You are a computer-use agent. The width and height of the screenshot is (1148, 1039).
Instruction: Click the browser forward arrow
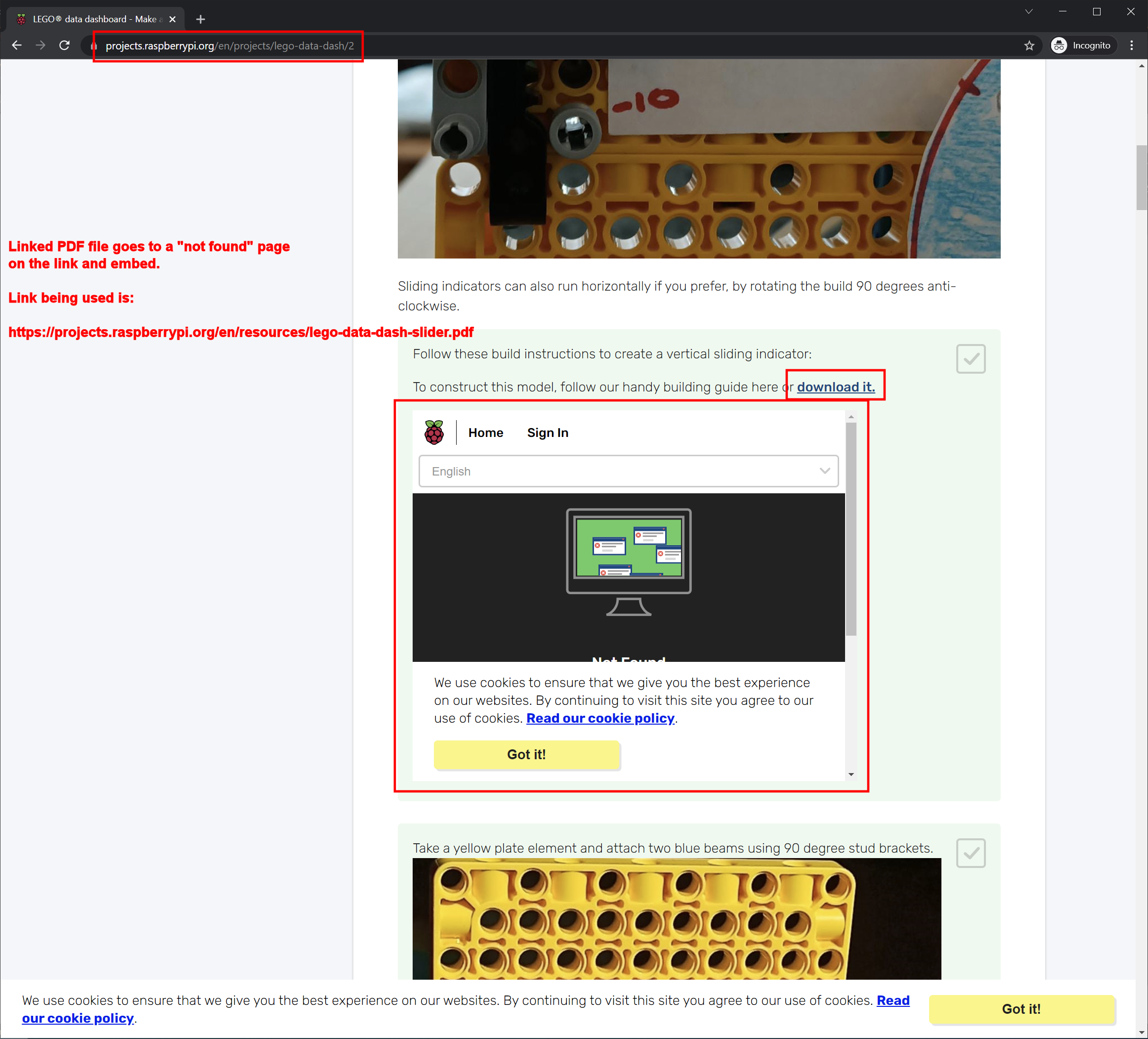(x=41, y=45)
